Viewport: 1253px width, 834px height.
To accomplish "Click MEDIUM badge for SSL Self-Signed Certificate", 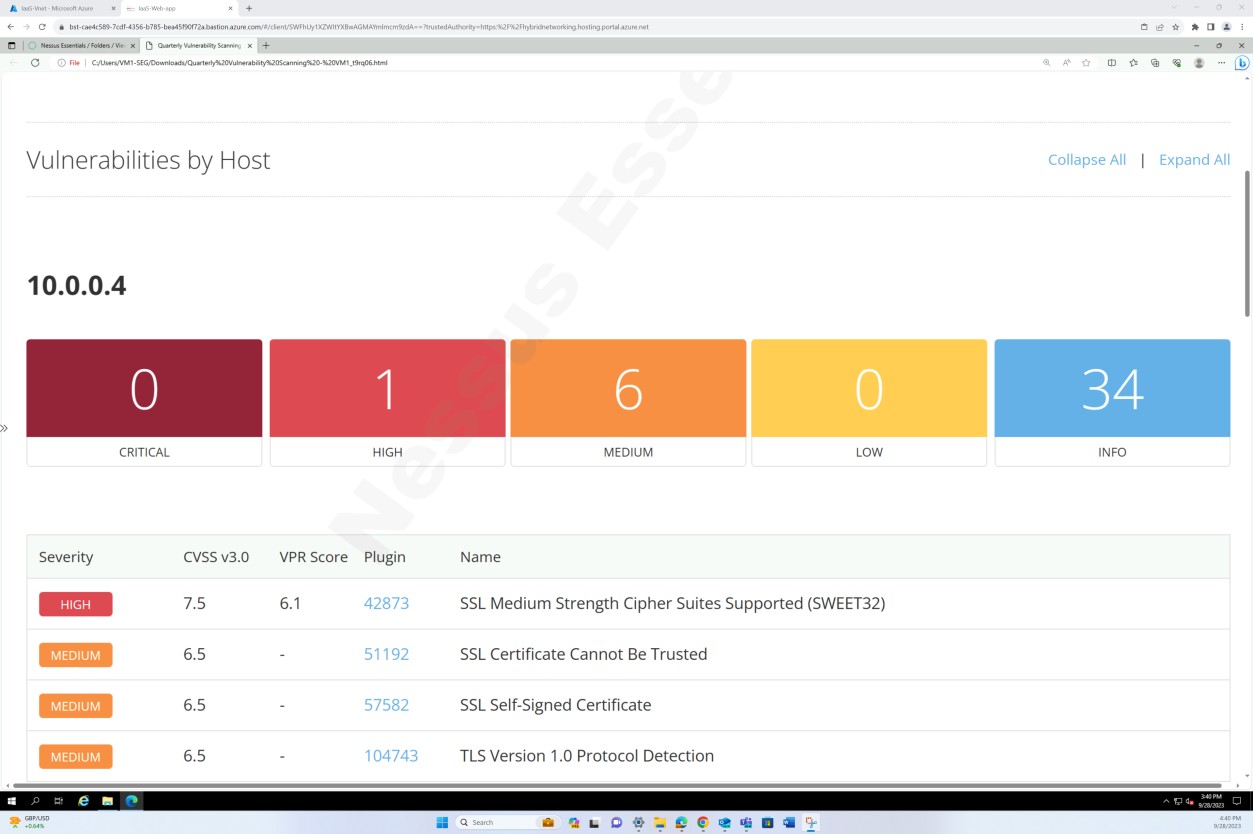I will point(76,706).
